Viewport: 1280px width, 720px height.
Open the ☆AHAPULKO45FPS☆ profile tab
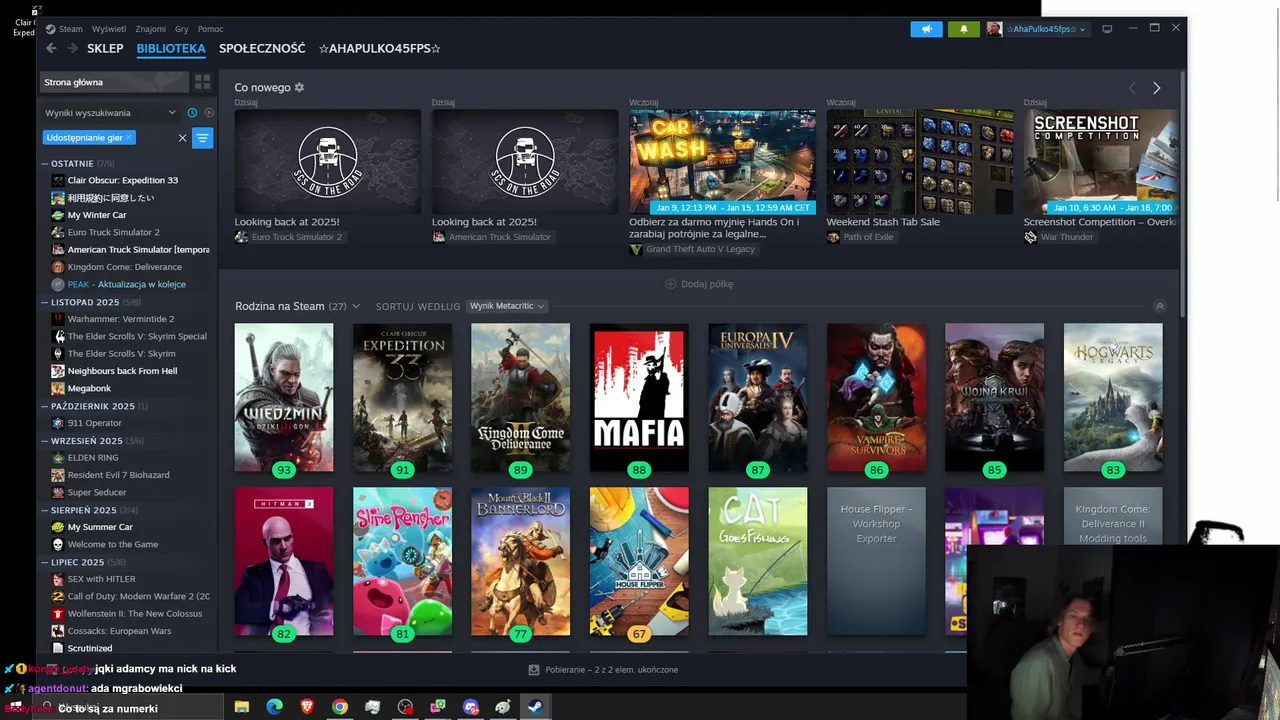(x=380, y=48)
